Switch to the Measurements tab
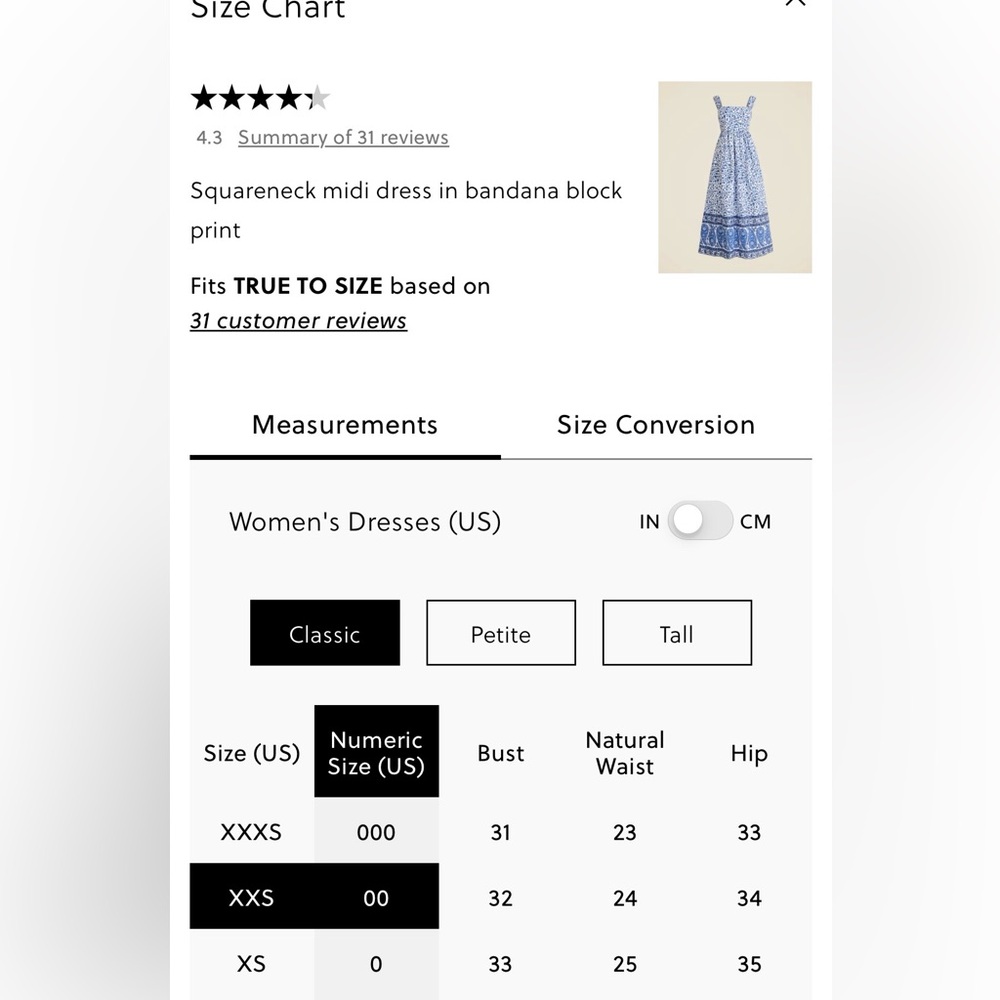This screenshot has height=1000, width=1000. [345, 425]
